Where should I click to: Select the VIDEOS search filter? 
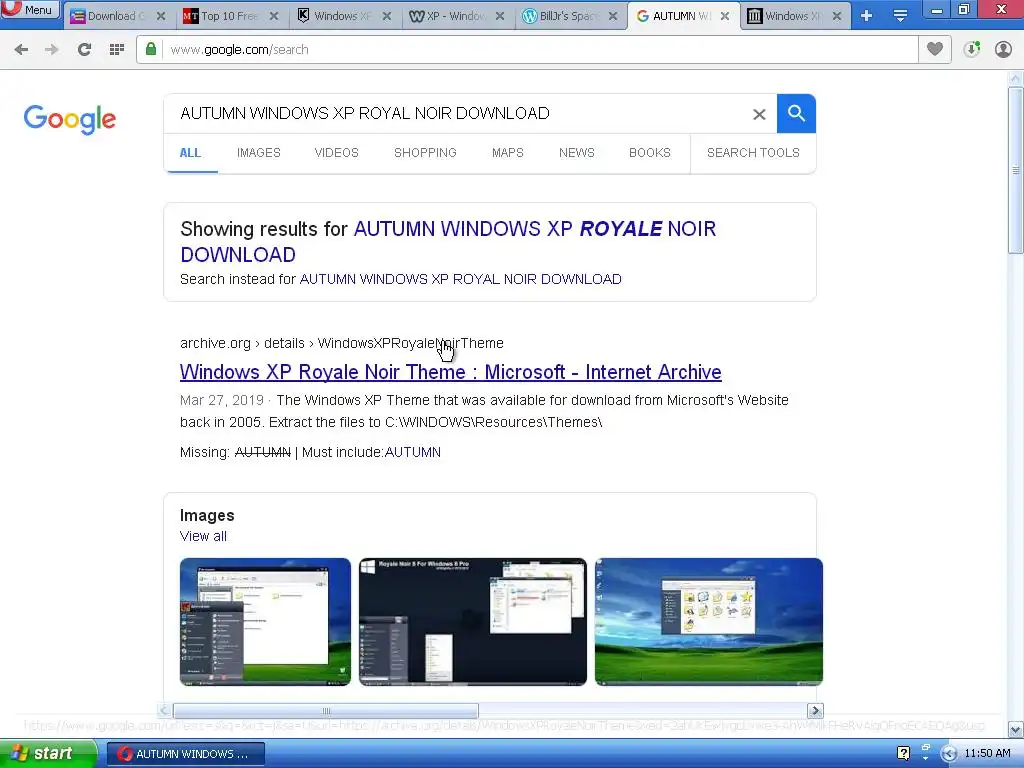click(336, 153)
